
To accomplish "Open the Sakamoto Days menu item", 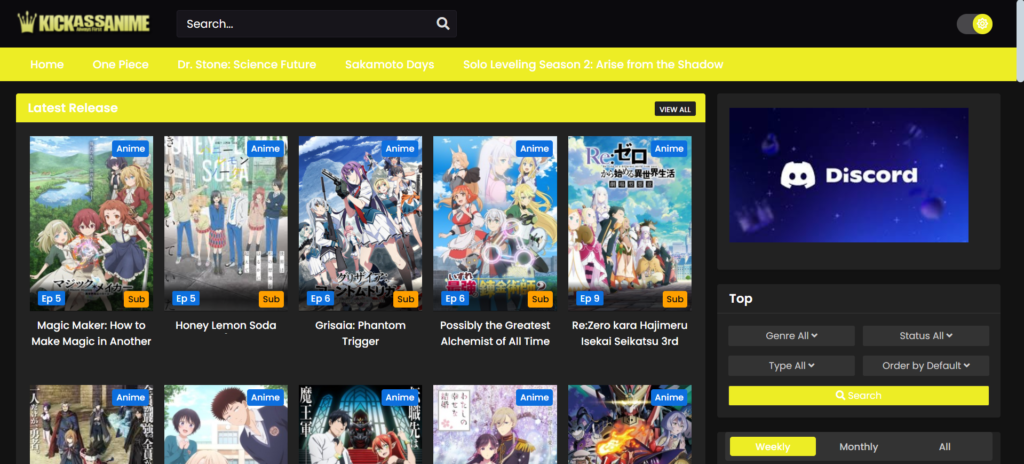I will point(390,65).
